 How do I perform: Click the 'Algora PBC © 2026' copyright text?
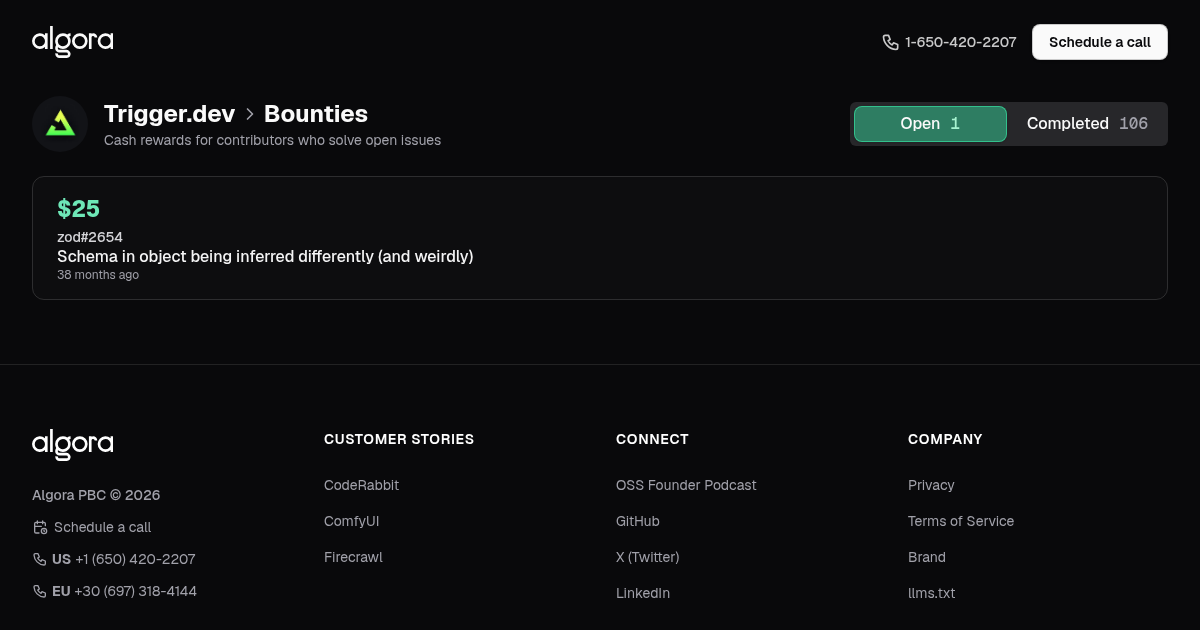[x=96, y=495]
